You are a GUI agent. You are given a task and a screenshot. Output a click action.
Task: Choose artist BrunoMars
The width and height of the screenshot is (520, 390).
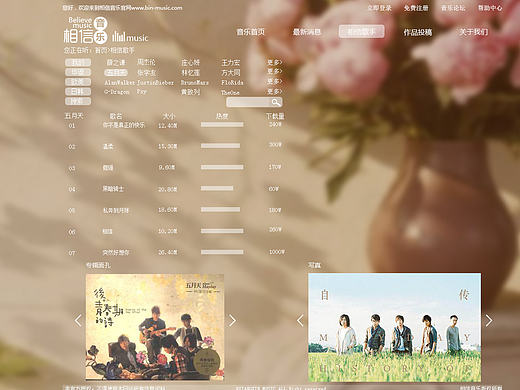click(x=195, y=82)
